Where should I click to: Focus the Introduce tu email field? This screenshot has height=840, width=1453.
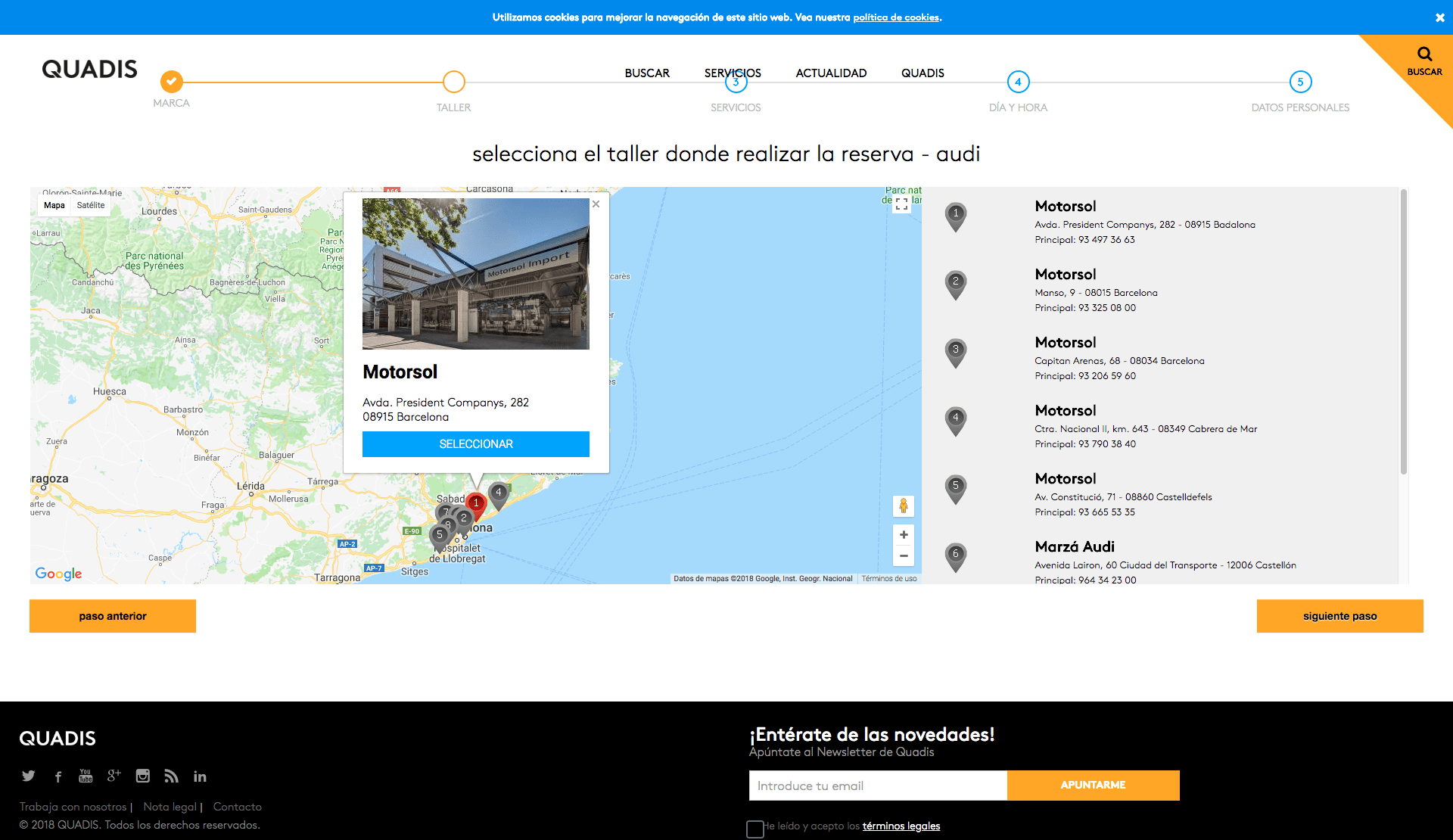878,786
